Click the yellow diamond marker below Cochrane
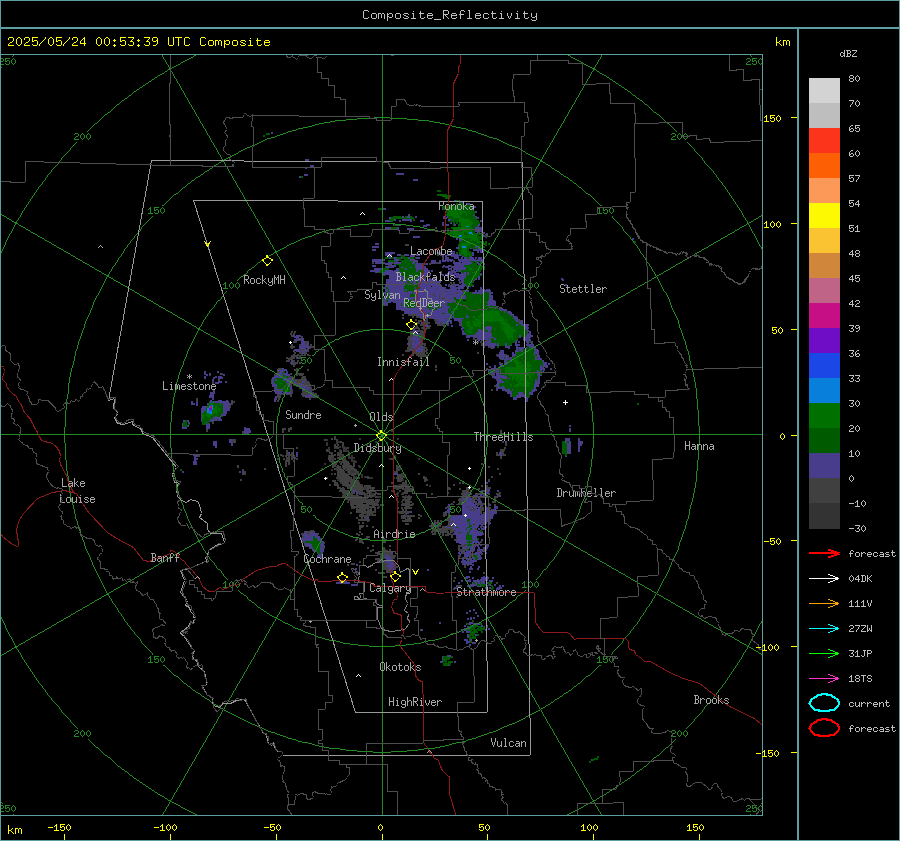The width and height of the screenshot is (900, 841). point(342,578)
